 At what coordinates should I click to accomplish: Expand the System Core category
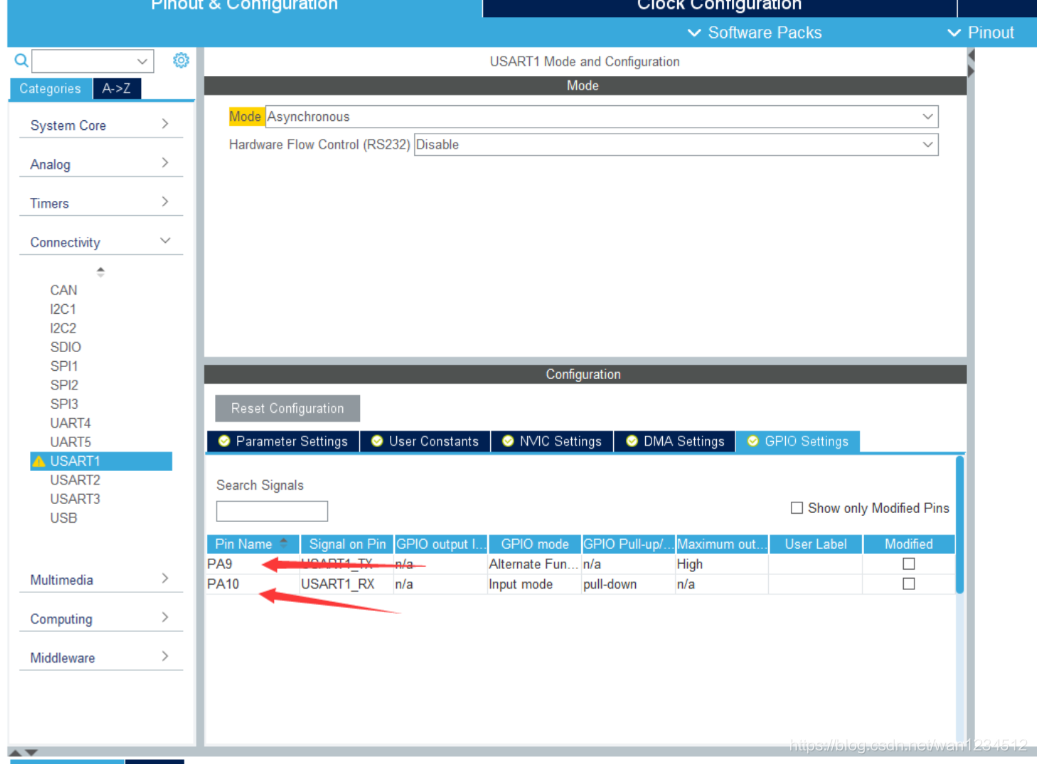[x=99, y=125]
